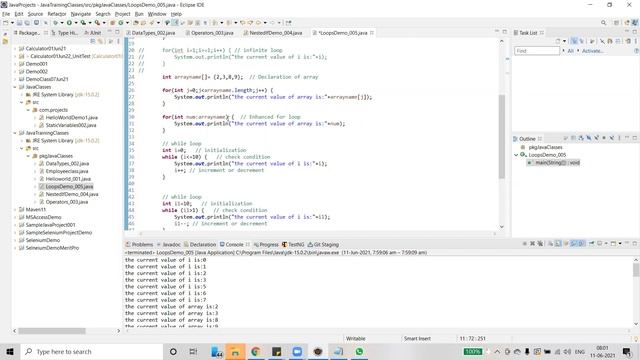Click the New Java Class icon

pos(121,22)
